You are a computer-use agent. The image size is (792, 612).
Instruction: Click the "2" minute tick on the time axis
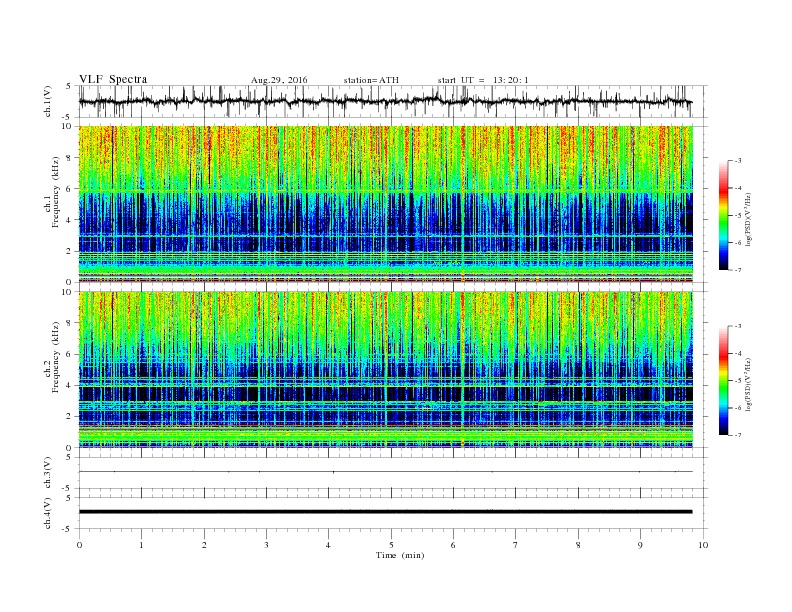[204, 545]
